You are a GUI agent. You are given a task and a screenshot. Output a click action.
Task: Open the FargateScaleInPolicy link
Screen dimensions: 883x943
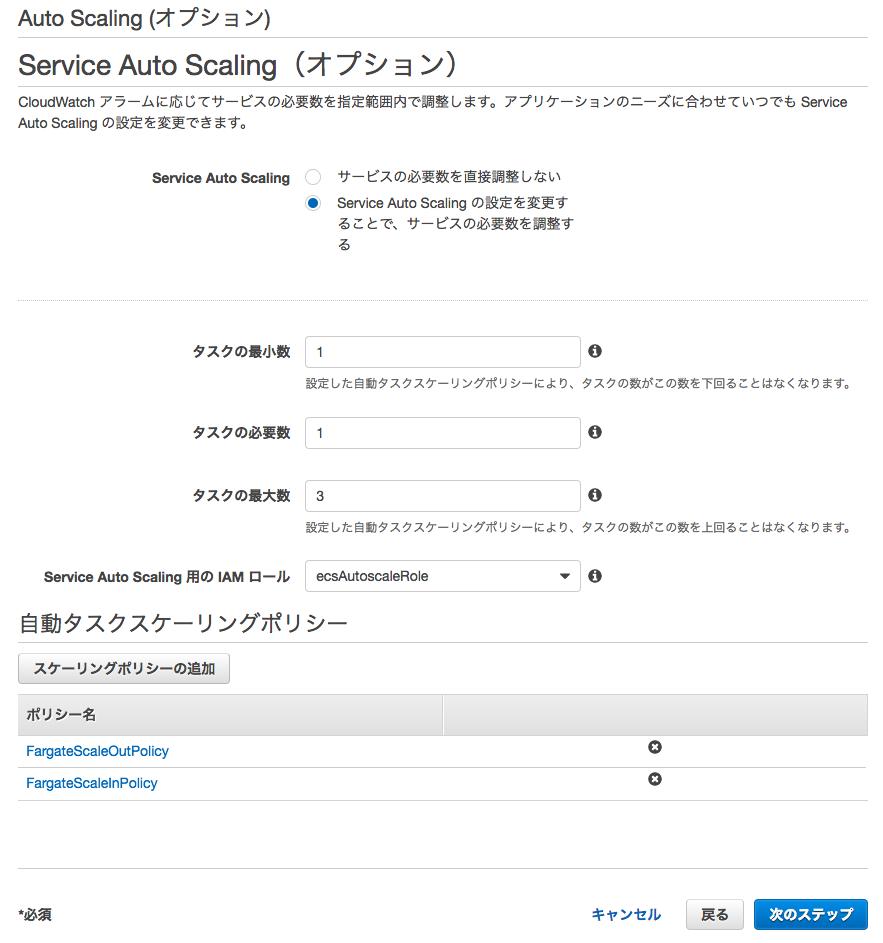(x=92, y=783)
